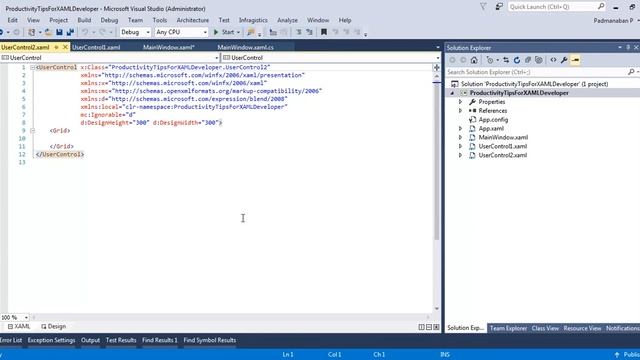Switch to the Team Explorer tab
The image size is (640, 360).
[x=508, y=328]
